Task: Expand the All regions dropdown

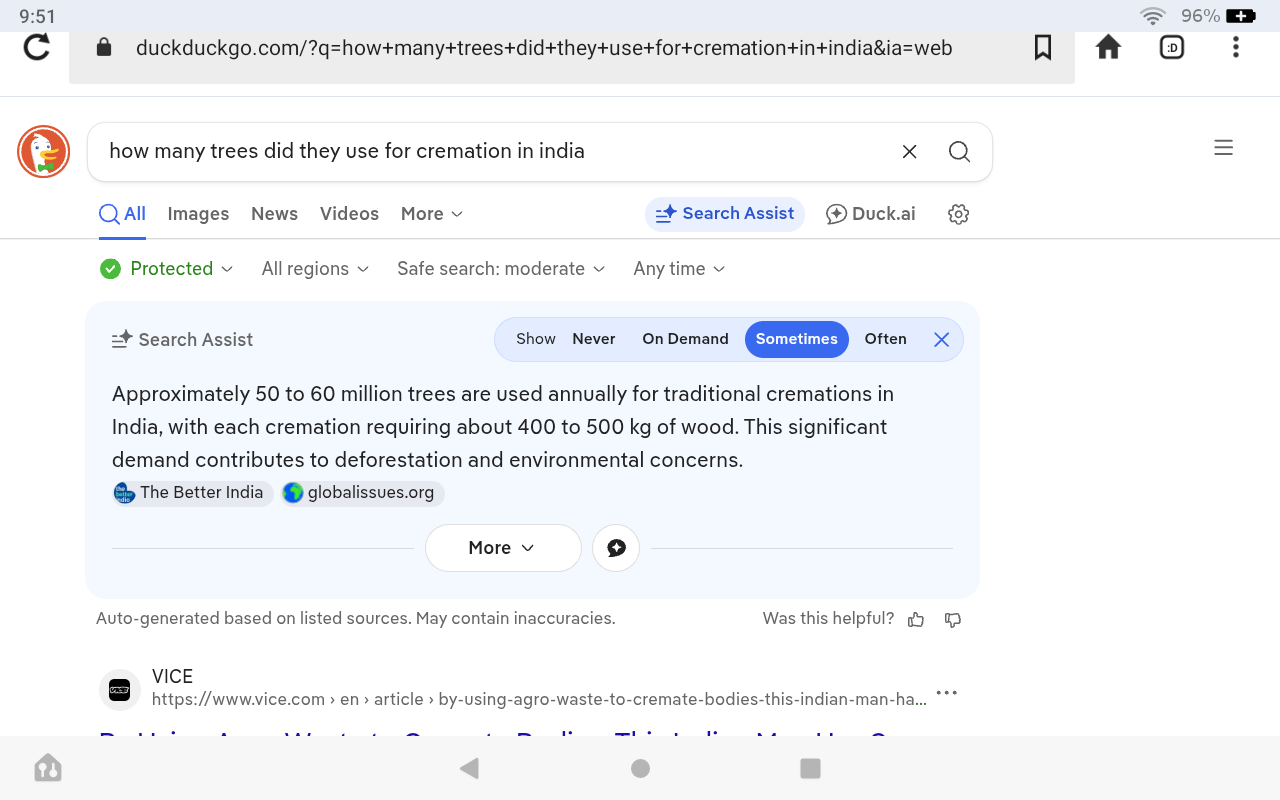Action: coord(315,269)
